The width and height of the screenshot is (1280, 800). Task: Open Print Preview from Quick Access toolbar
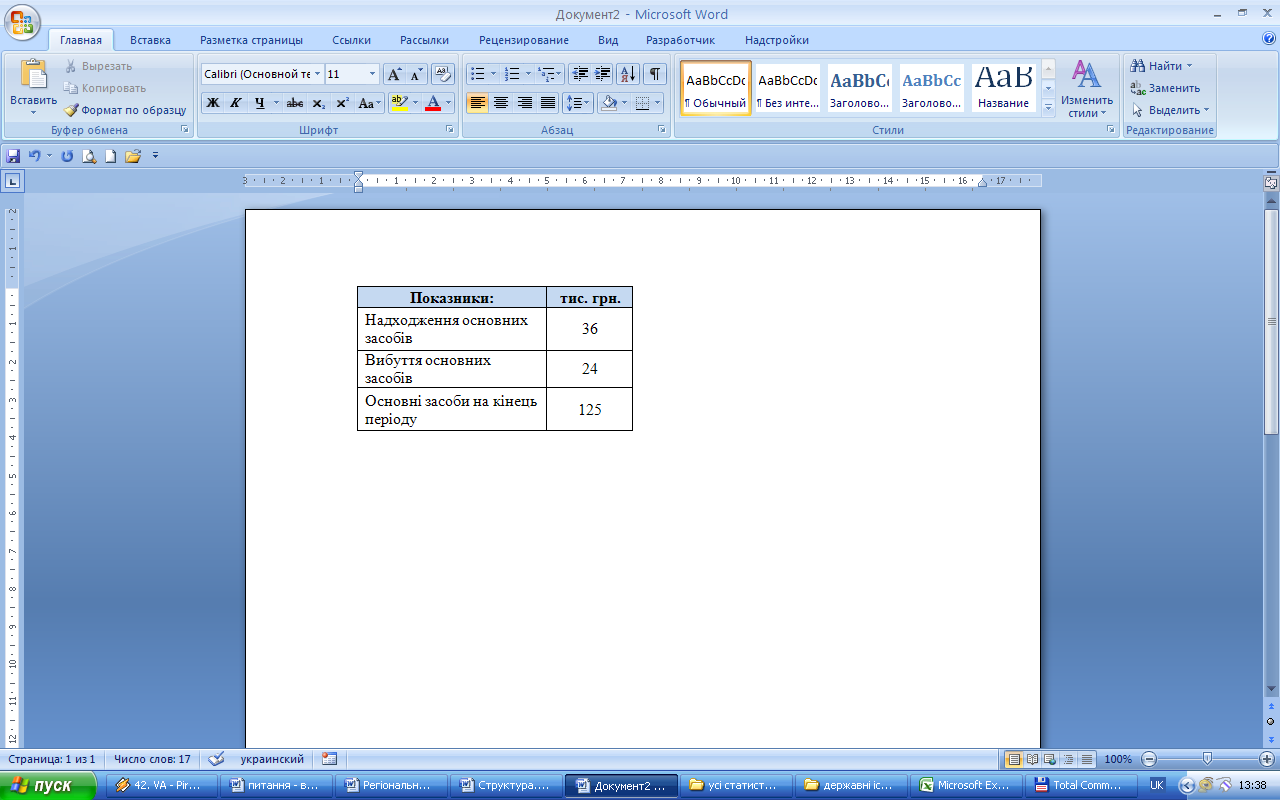(89, 156)
